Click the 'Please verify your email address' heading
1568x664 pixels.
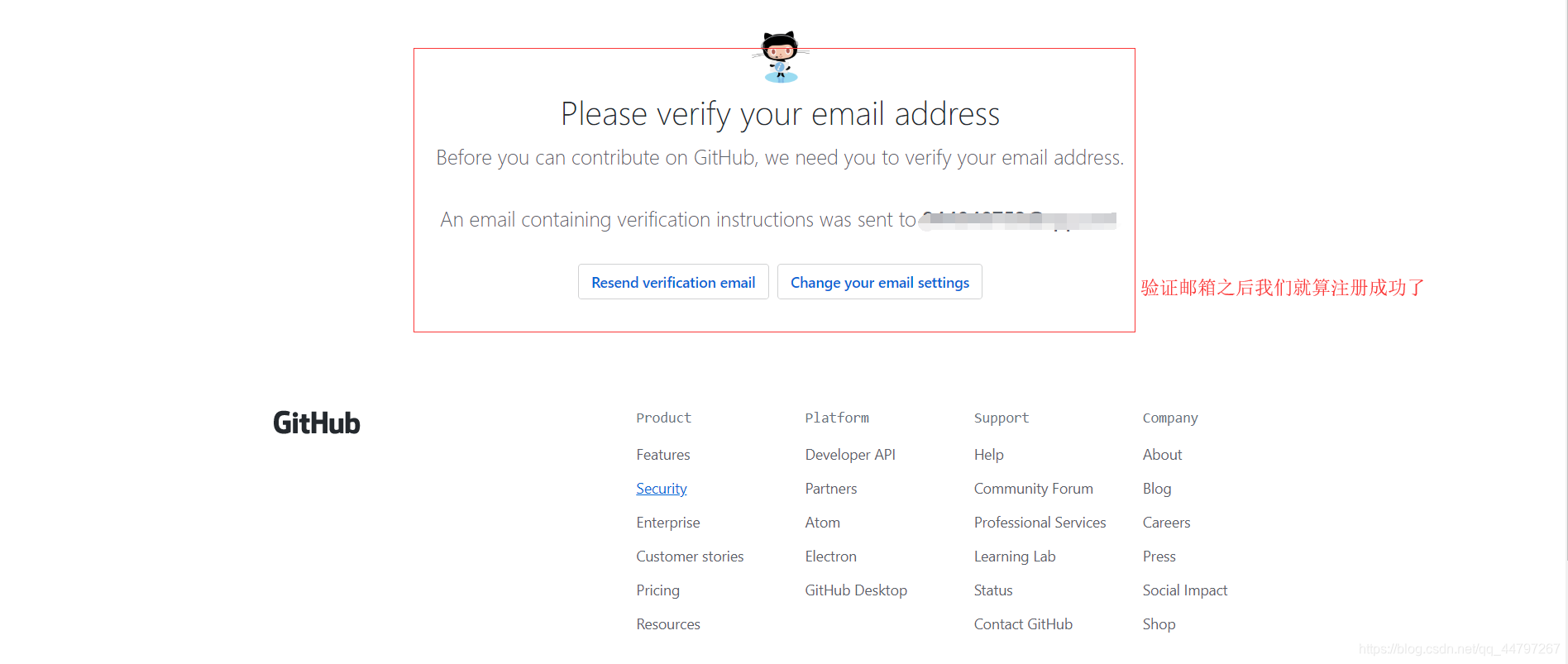coord(780,114)
